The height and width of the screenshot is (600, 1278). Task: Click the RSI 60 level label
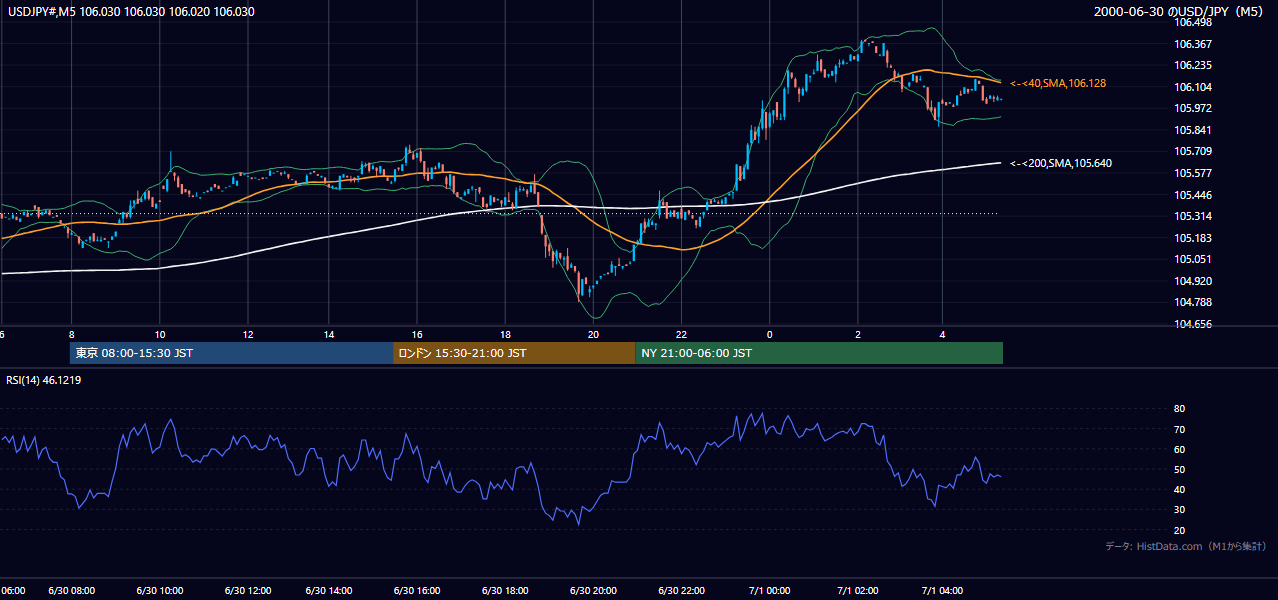[x=1179, y=449]
